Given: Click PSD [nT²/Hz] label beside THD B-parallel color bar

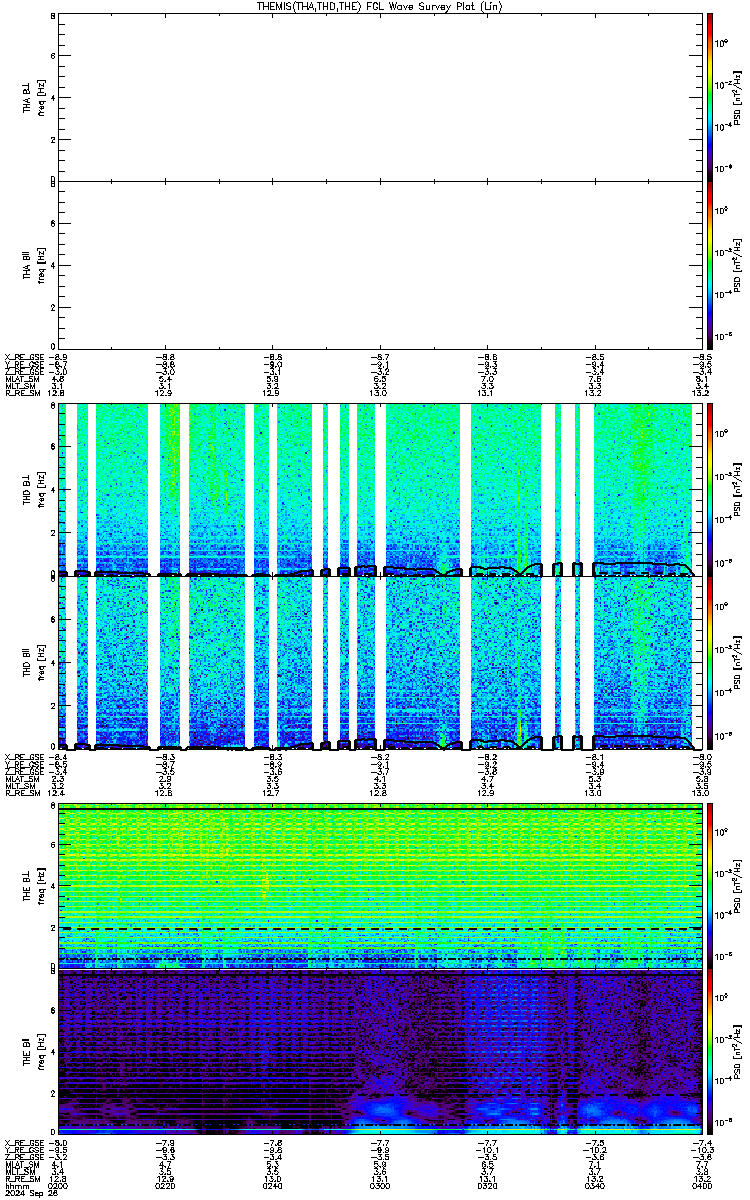Looking at the screenshot, I should point(739,662).
